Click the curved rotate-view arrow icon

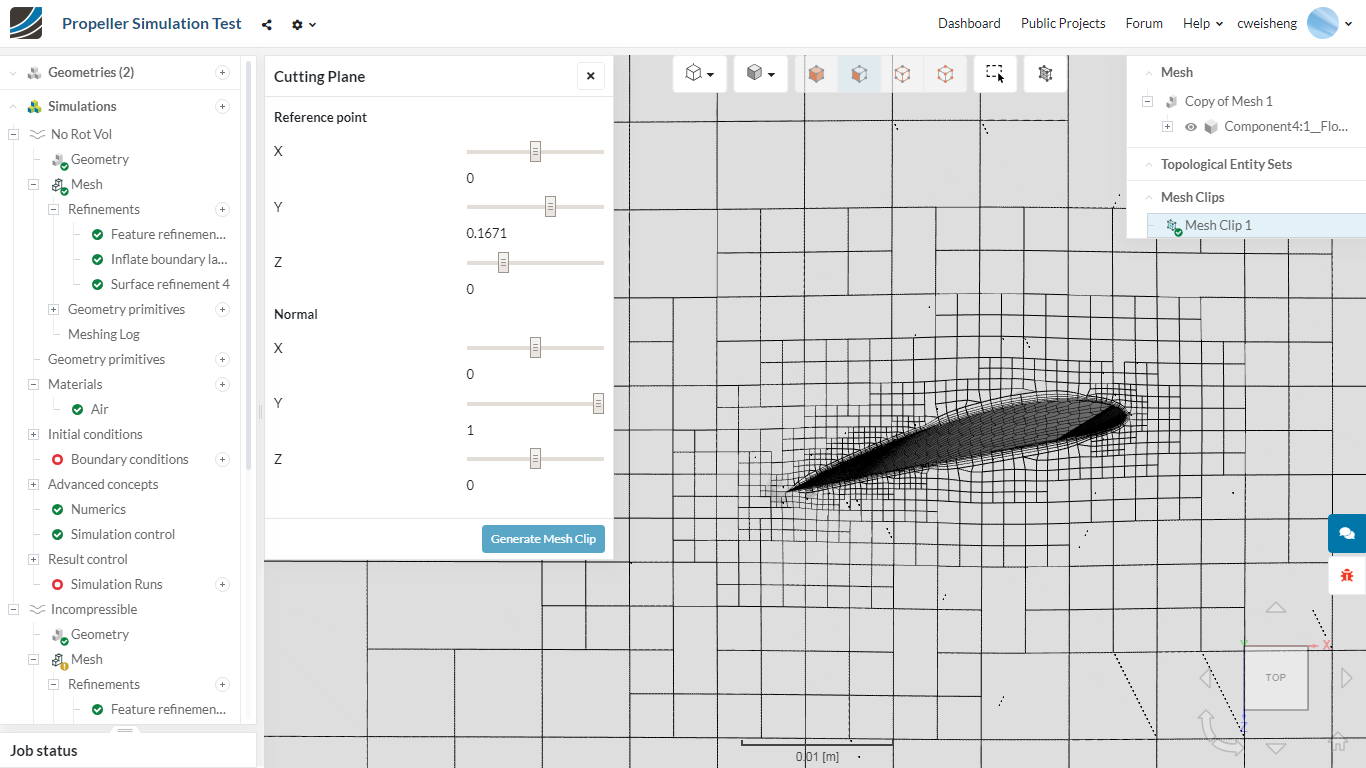tap(1219, 732)
